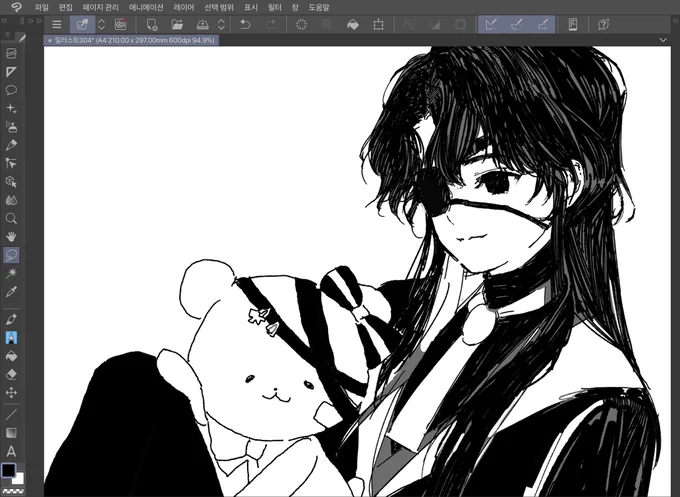Open the 표시 menu
The image size is (680, 497).
point(251,7)
